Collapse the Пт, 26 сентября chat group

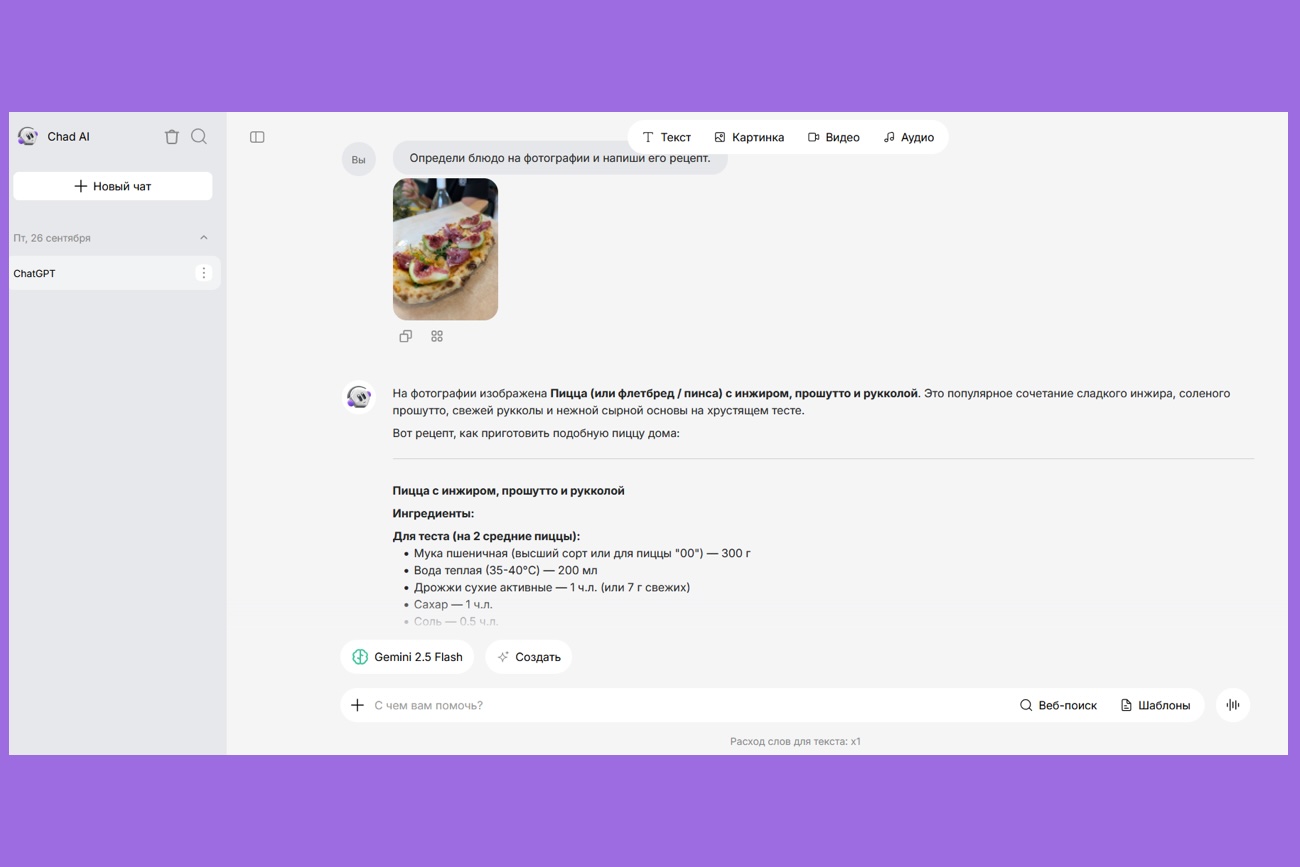[204, 238]
